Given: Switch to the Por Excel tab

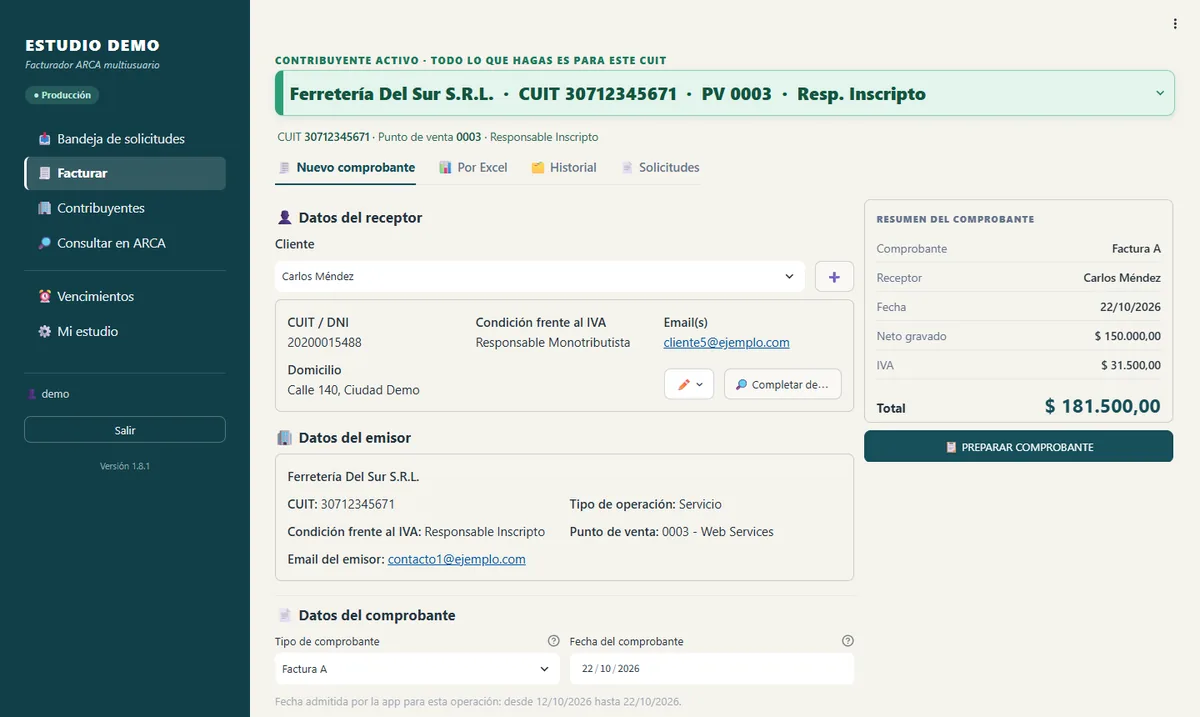Looking at the screenshot, I should point(473,168).
